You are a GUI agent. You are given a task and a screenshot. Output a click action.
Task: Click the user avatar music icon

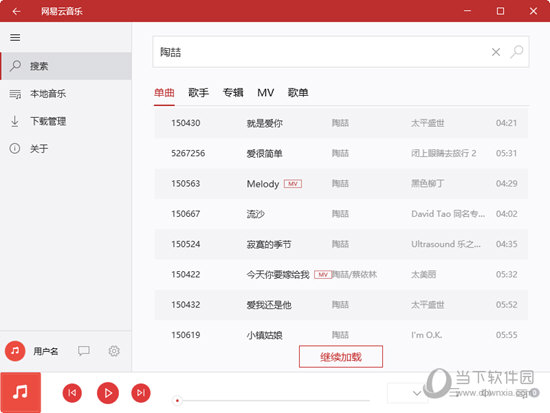[x=15, y=351]
